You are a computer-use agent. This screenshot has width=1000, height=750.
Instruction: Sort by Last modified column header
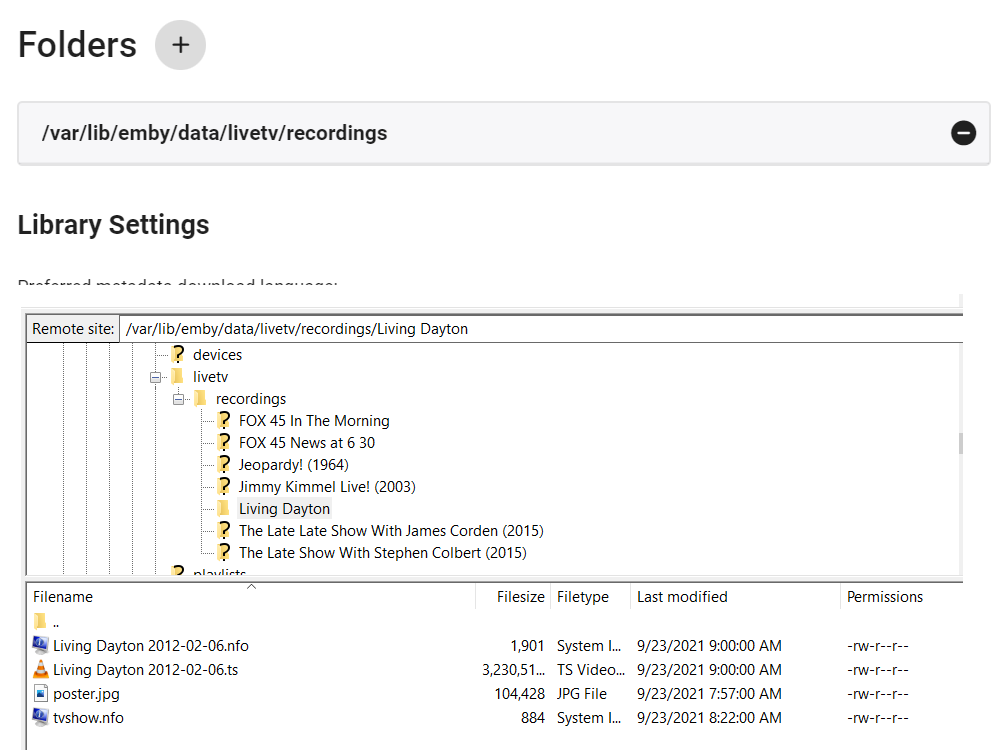pos(682,597)
